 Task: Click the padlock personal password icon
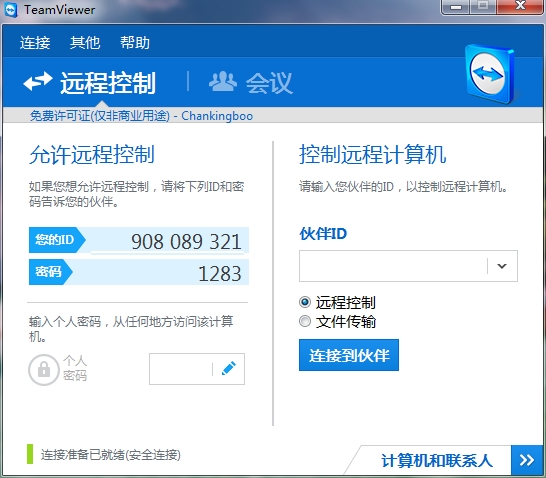[x=44, y=370]
